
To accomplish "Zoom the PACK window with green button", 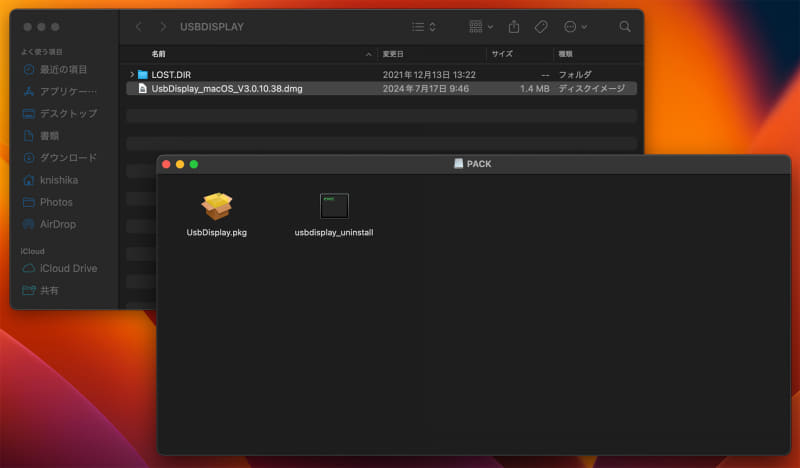I will coord(194,164).
